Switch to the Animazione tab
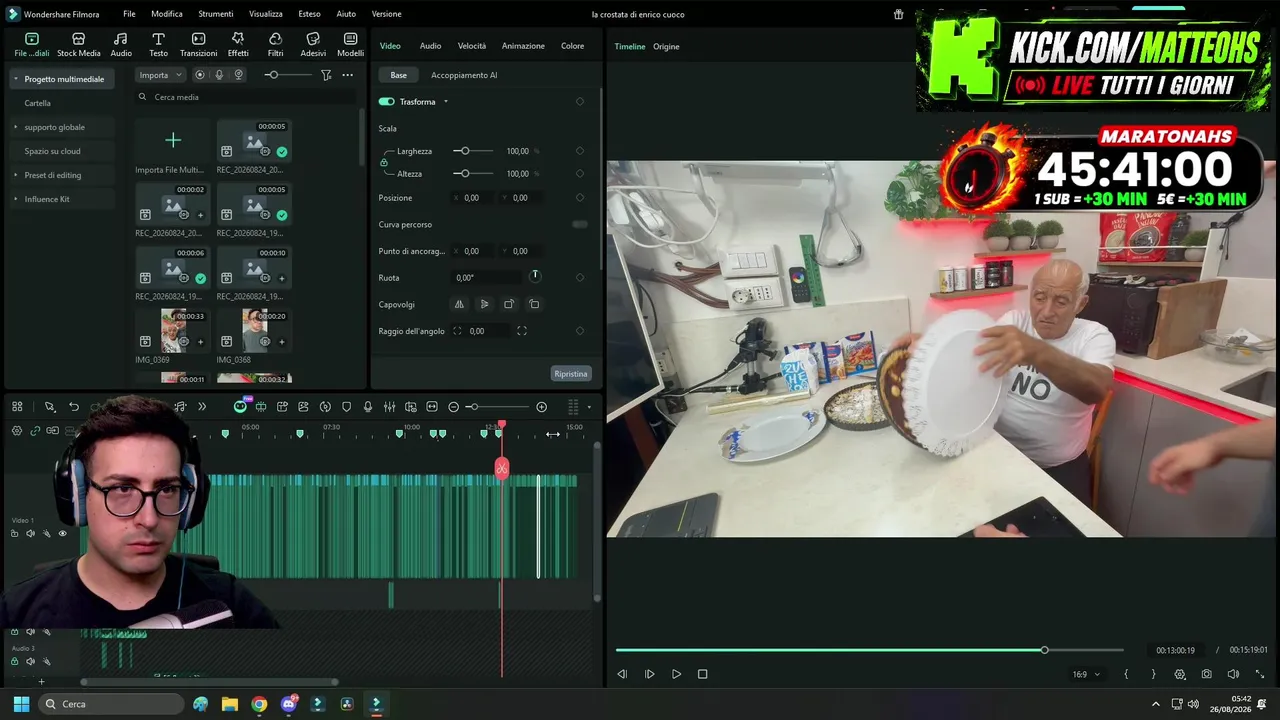Image resolution: width=1280 pixels, height=720 pixels. (x=523, y=46)
